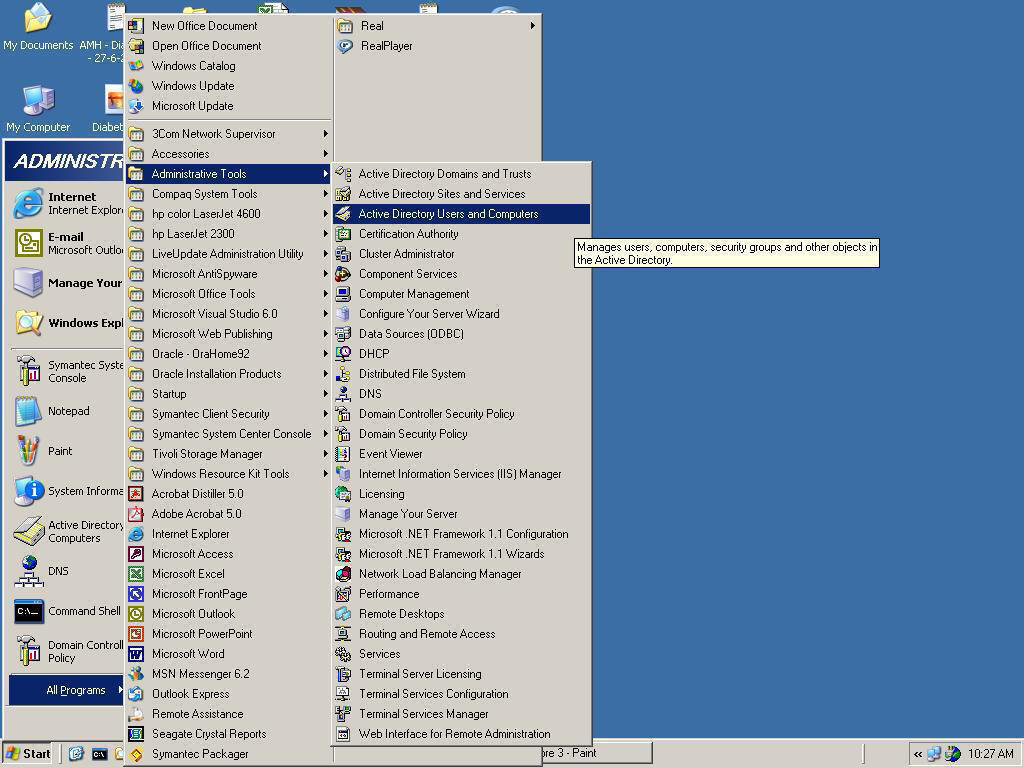Open E-mail Microsoft Outlook from pinned list

68,244
